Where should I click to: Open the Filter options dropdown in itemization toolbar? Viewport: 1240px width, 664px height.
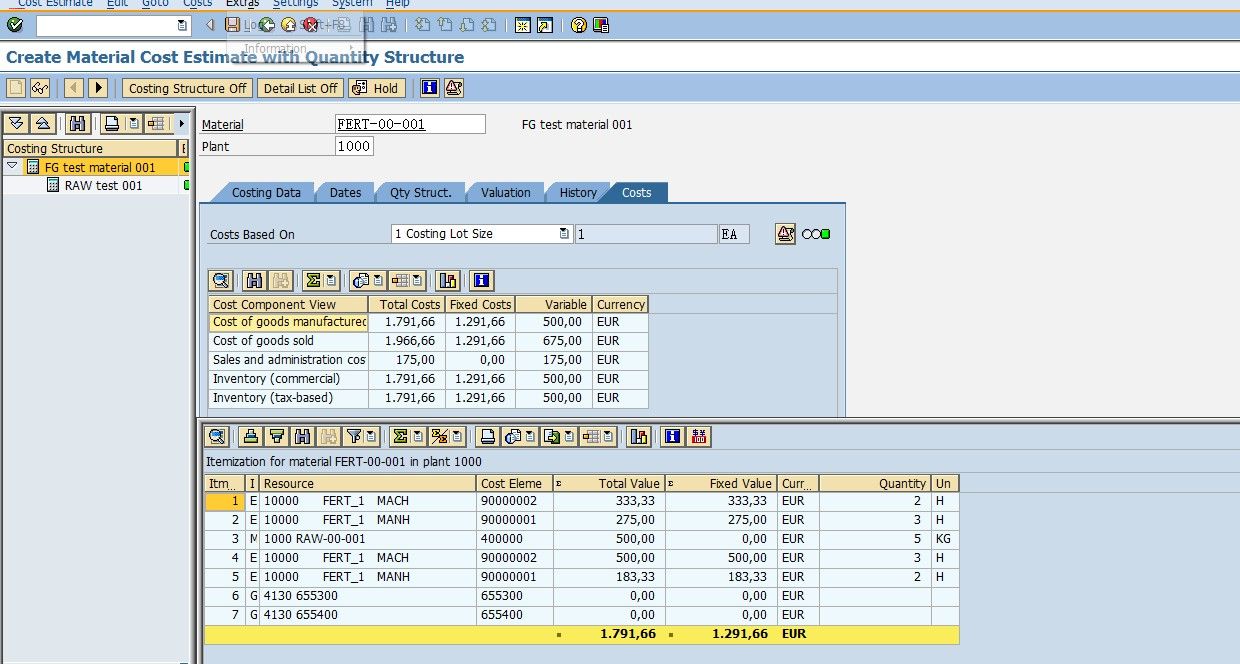point(370,436)
